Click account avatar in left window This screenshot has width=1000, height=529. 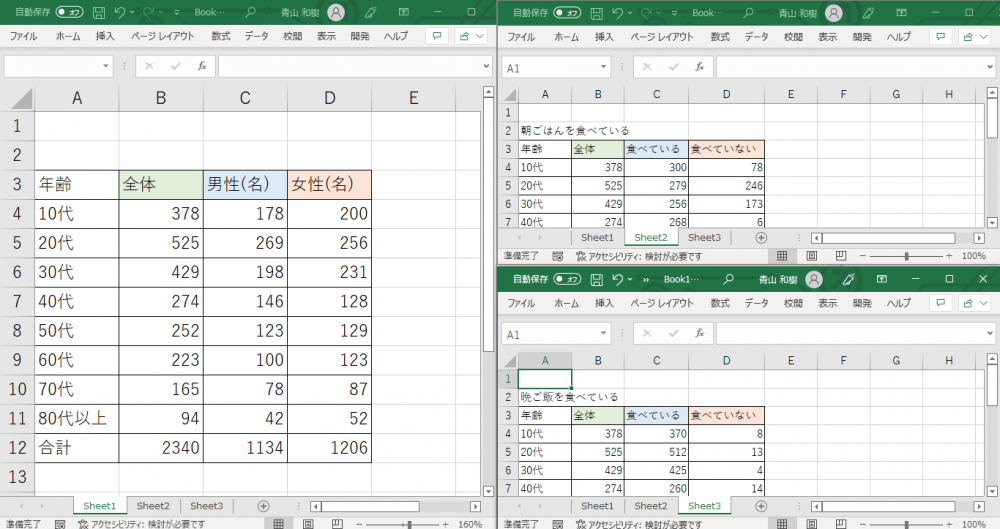[x=336, y=12]
